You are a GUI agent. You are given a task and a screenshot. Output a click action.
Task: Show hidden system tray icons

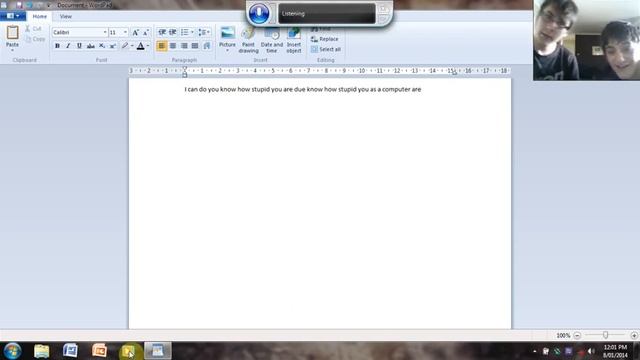pos(535,351)
